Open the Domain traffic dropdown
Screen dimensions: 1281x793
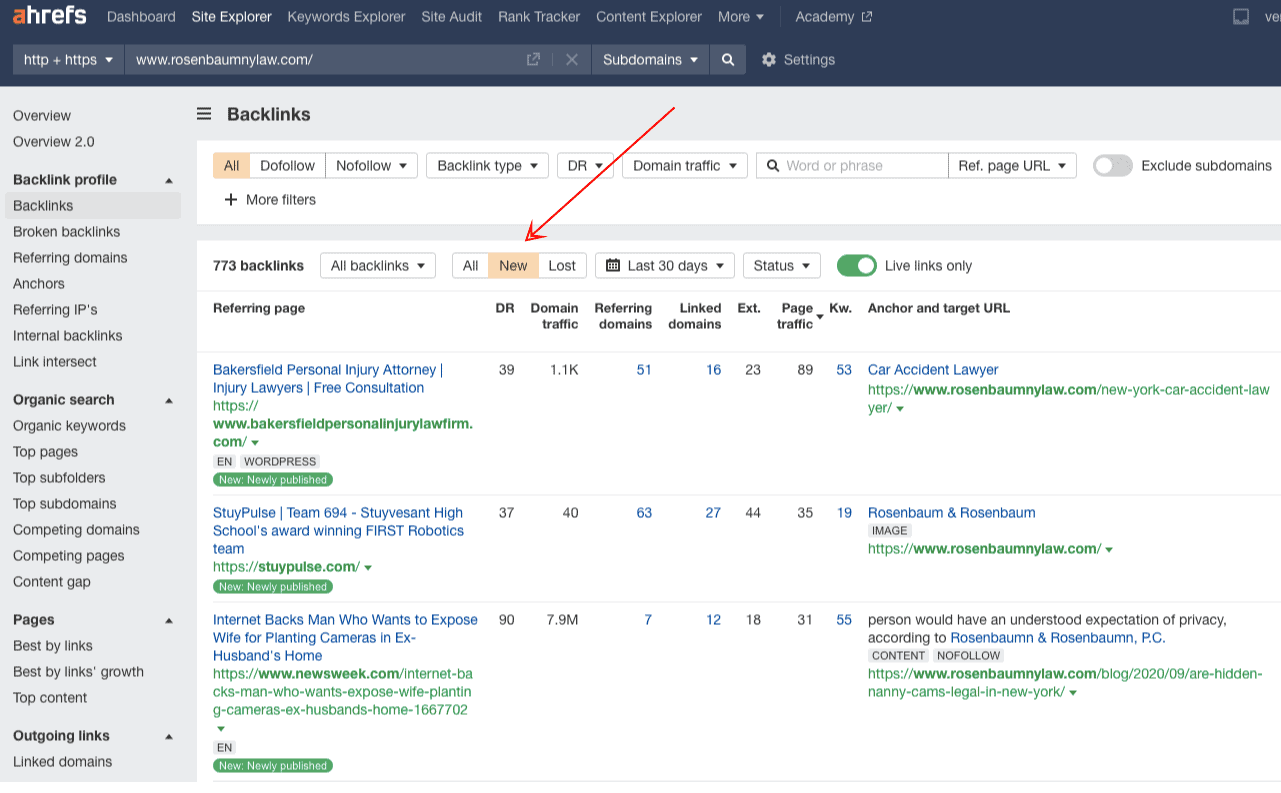pyautogui.click(x=685, y=166)
